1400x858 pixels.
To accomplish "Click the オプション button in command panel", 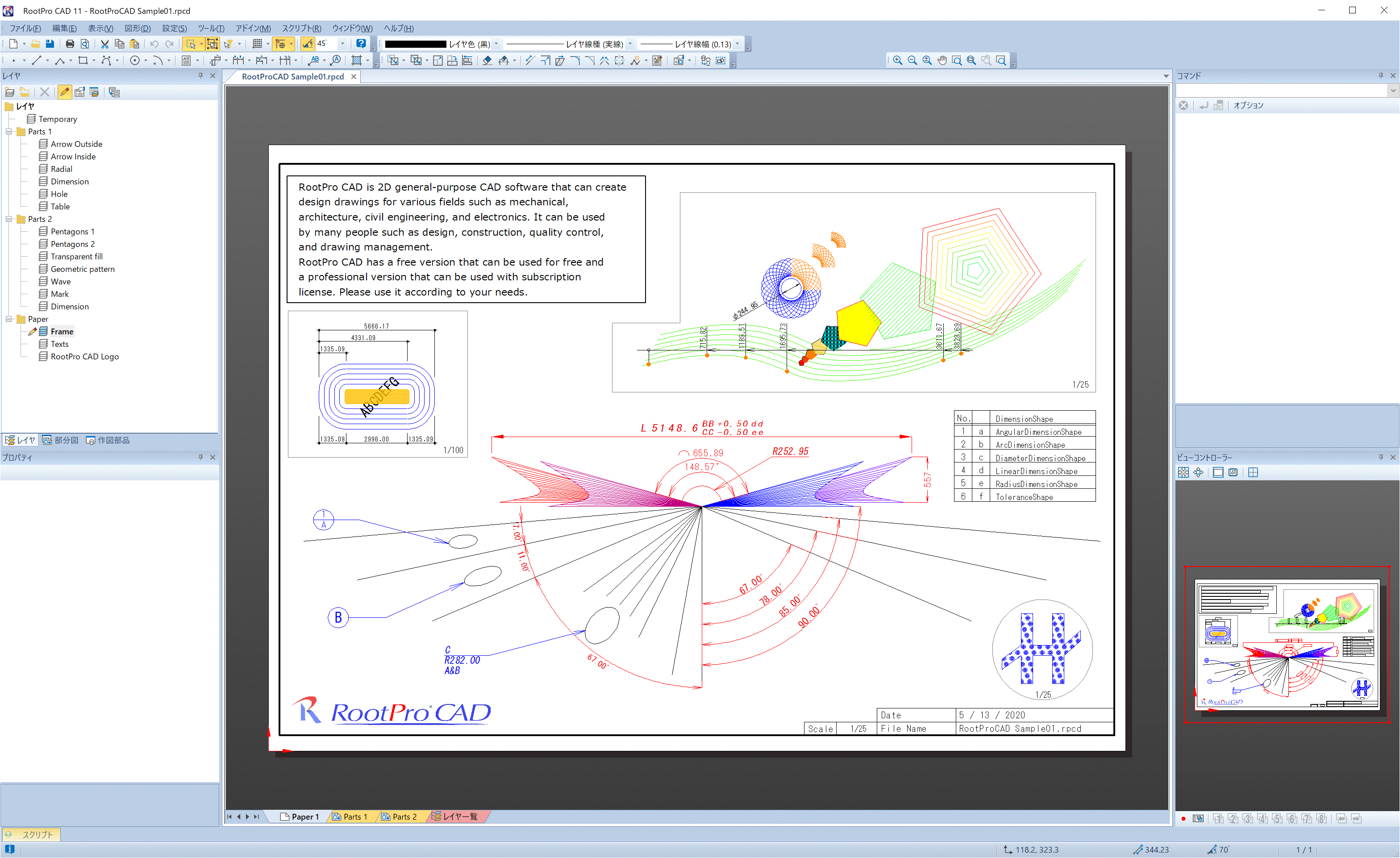I will click(x=1248, y=106).
